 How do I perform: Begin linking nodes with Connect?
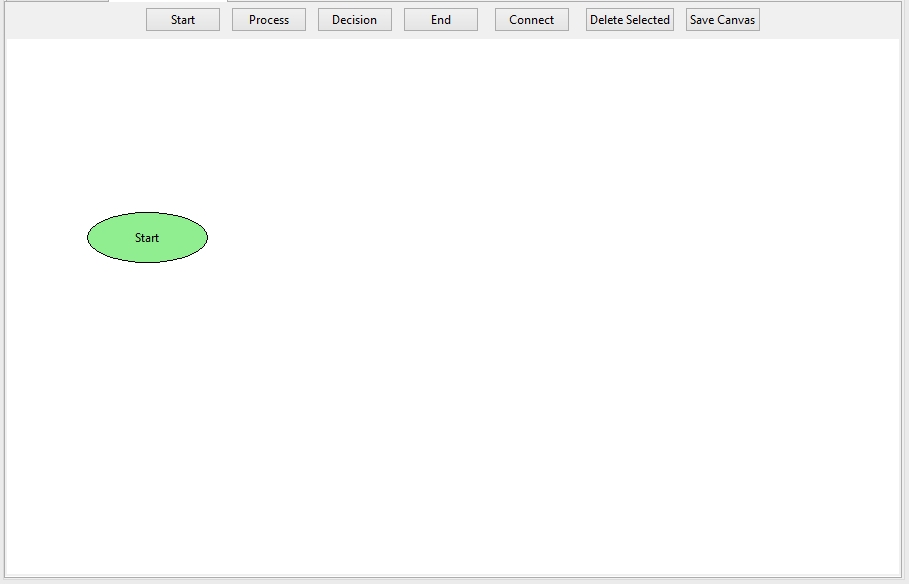[x=532, y=20]
